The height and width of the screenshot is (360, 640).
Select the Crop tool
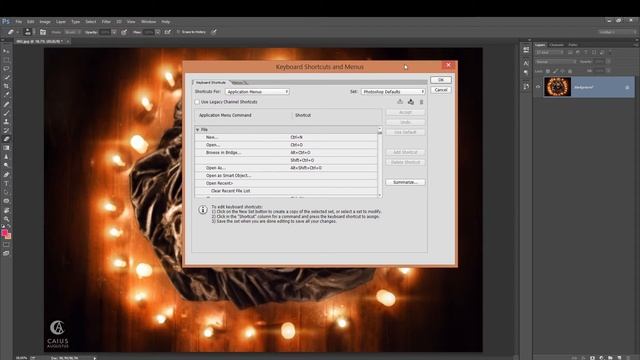6,86
